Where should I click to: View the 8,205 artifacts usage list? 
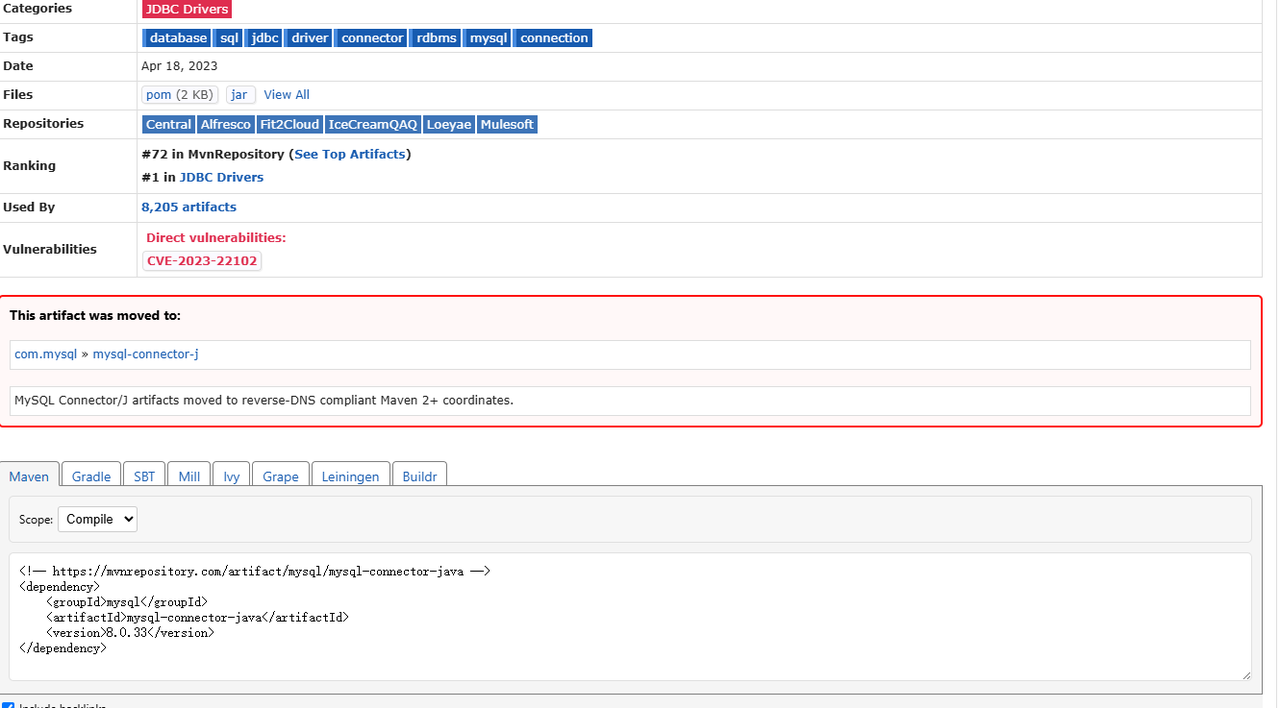pyautogui.click(x=189, y=207)
